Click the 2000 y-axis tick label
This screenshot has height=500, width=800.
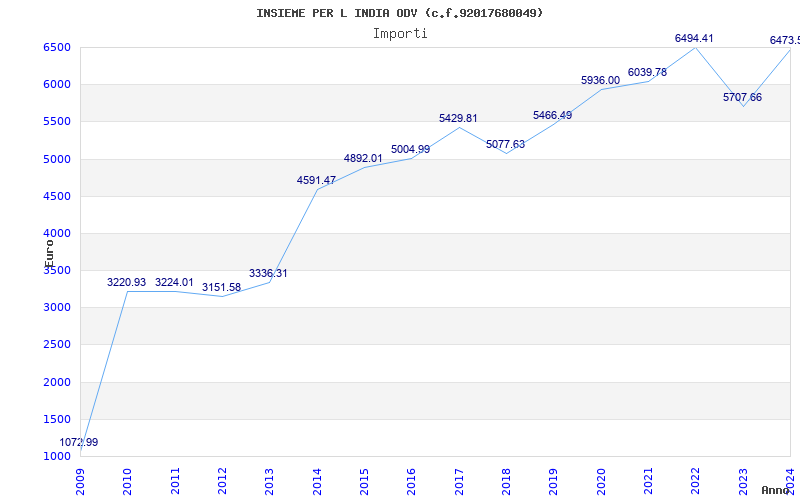point(57,382)
